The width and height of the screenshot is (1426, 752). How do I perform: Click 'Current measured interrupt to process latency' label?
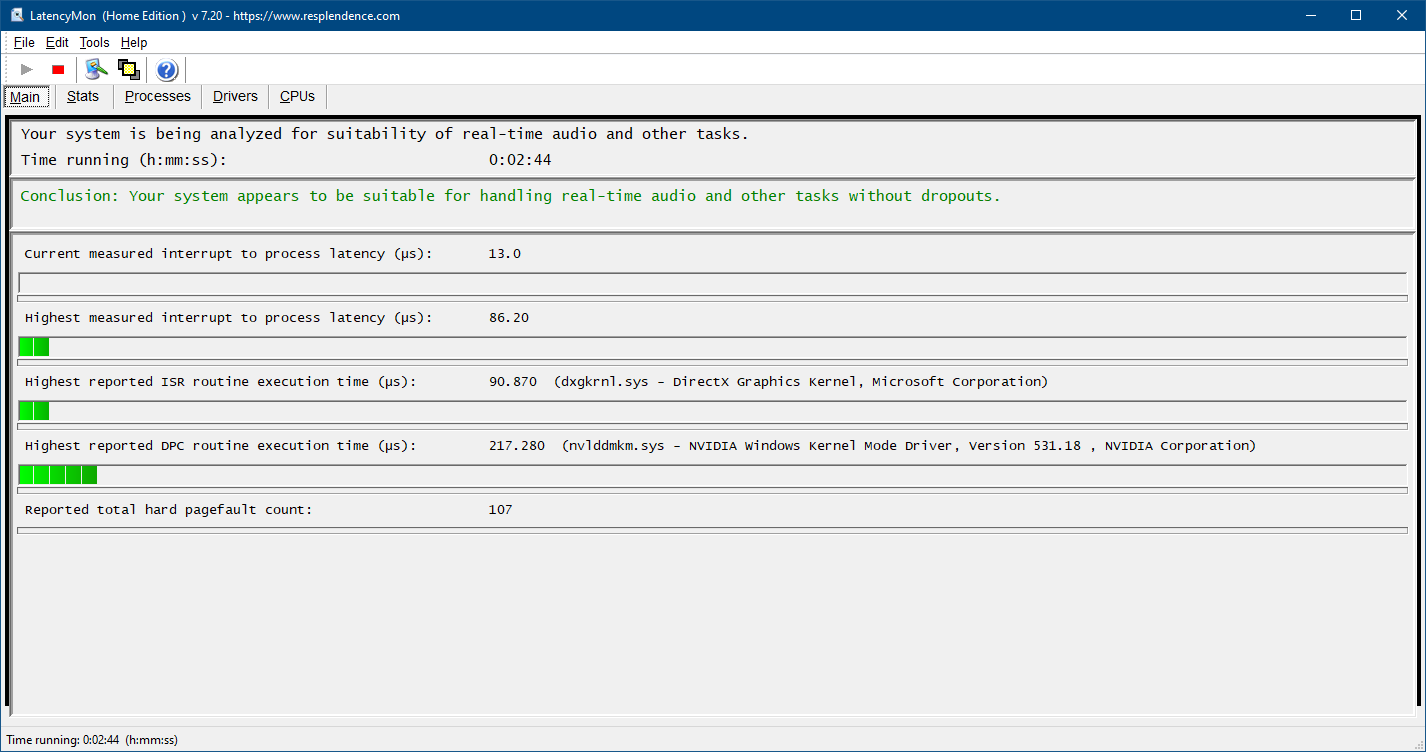(228, 254)
